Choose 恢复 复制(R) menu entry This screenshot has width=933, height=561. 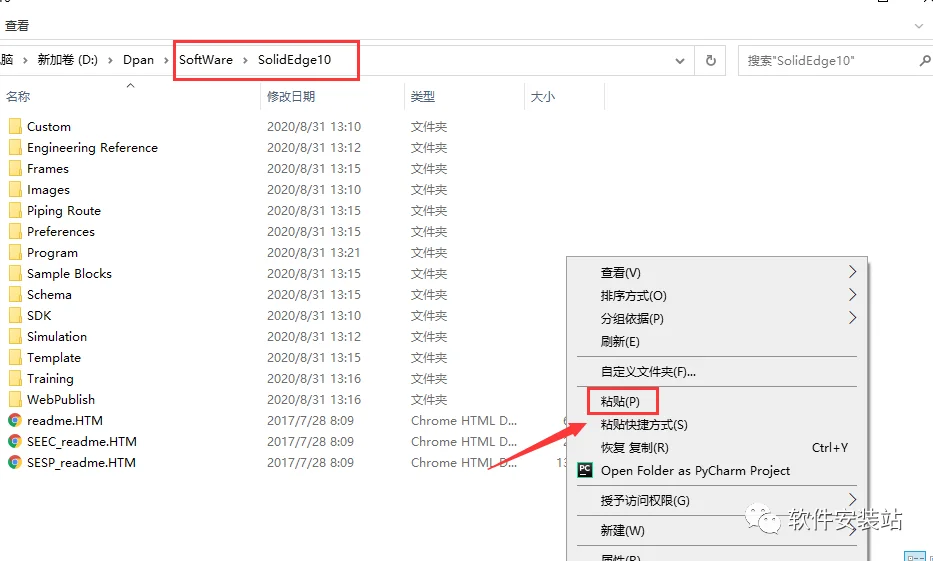[634, 447]
